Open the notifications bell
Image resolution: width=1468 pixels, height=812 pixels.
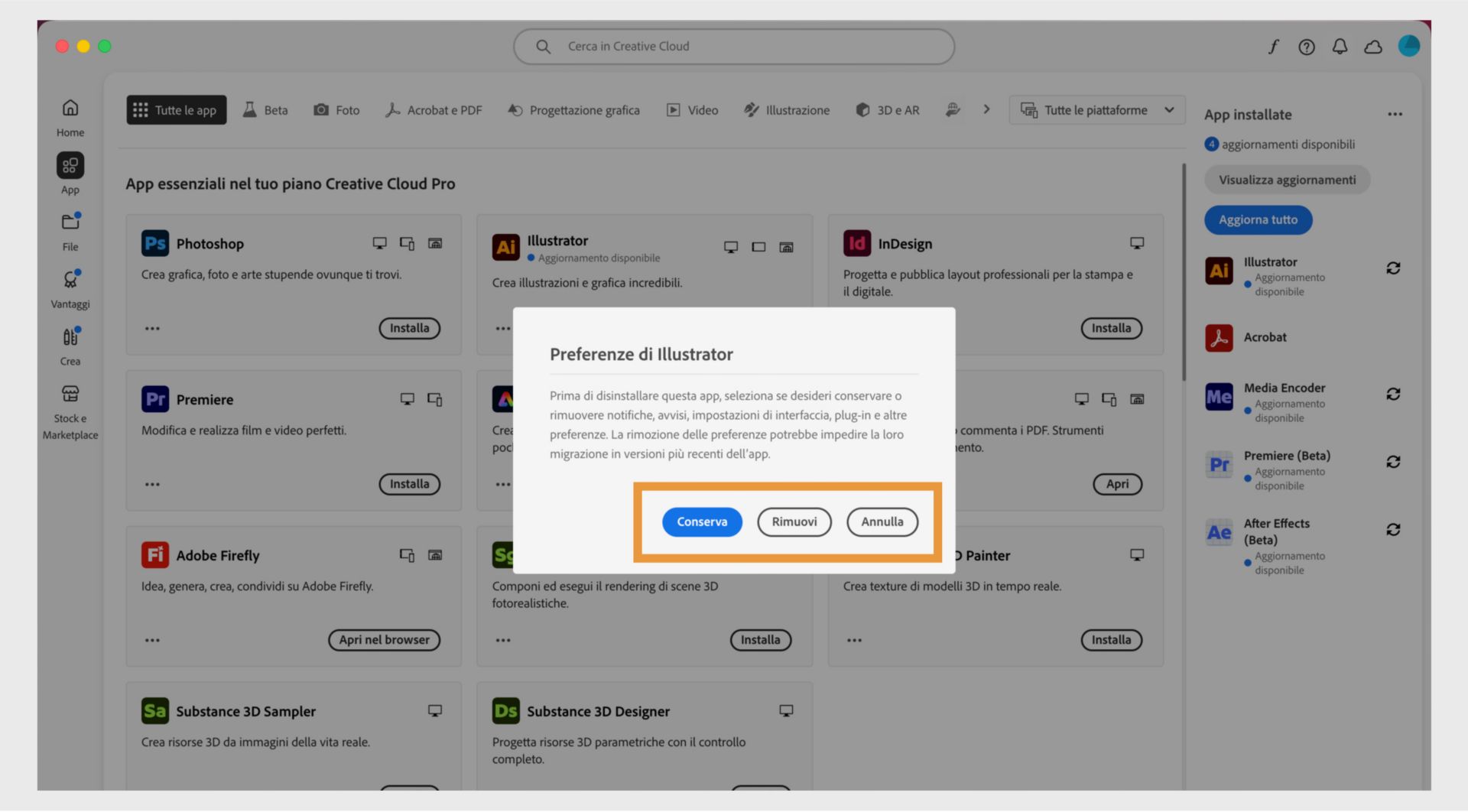[x=1340, y=47]
